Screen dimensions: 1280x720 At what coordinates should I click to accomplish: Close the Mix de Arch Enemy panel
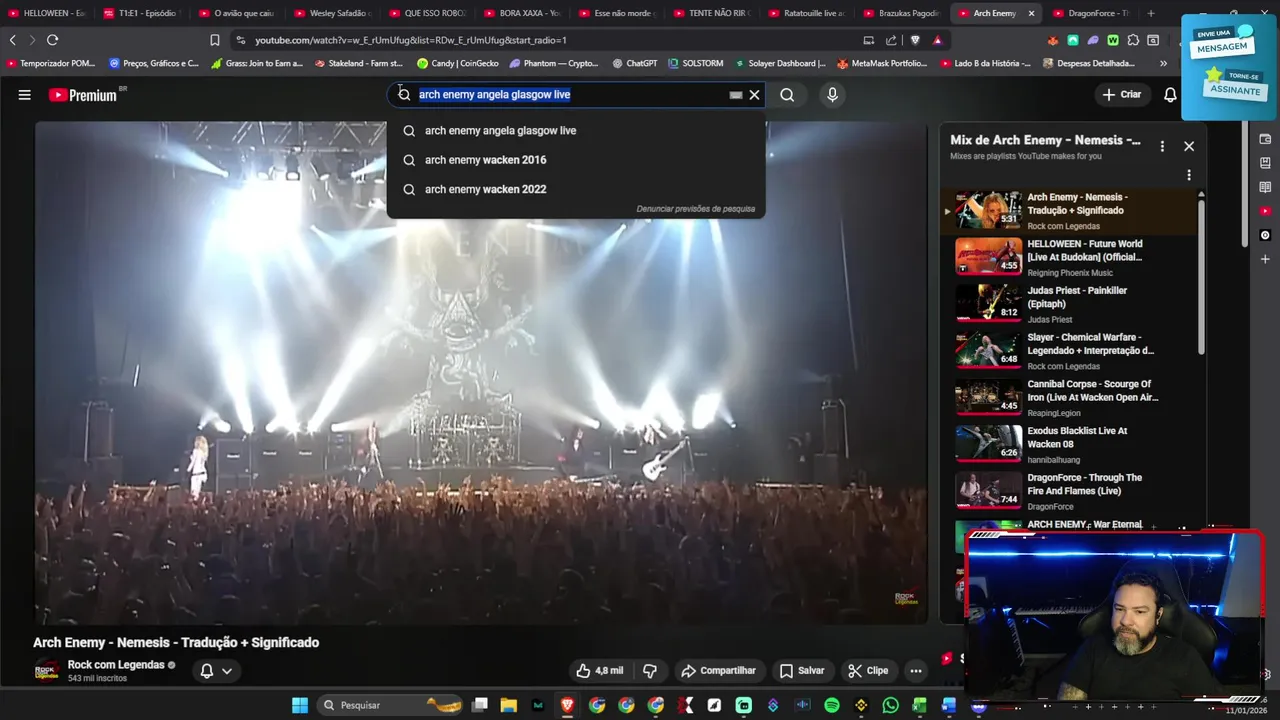[x=1189, y=146]
